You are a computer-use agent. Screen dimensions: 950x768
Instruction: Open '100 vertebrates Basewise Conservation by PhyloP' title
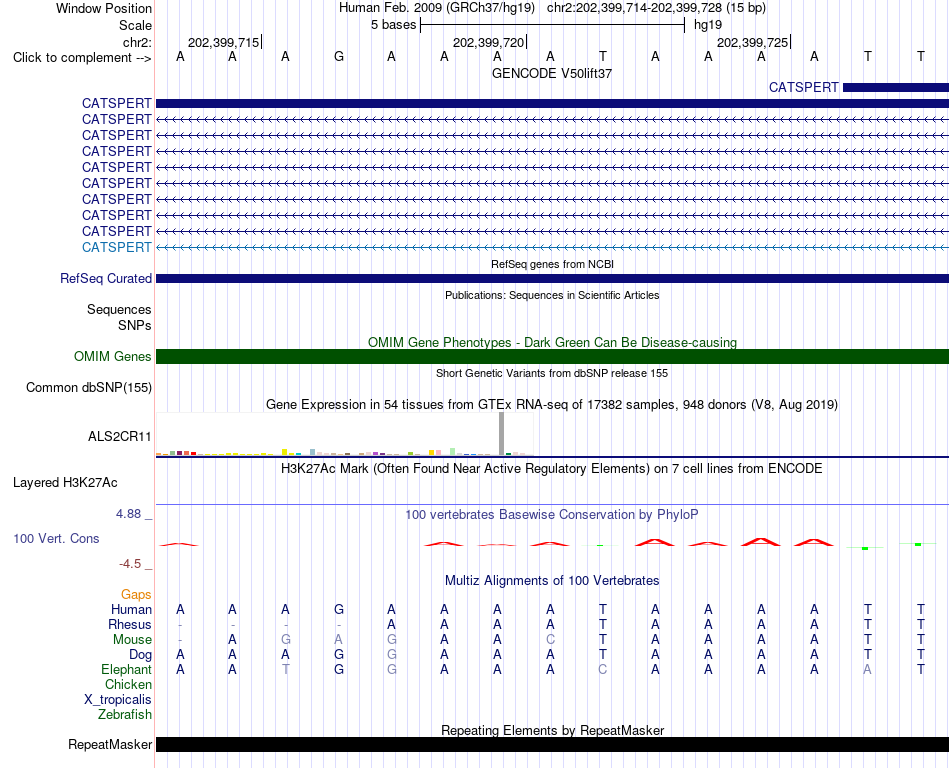click(552, 515)
